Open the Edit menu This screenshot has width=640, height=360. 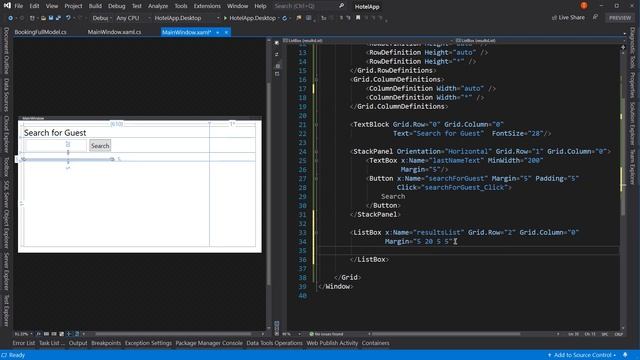click(34, 6)
